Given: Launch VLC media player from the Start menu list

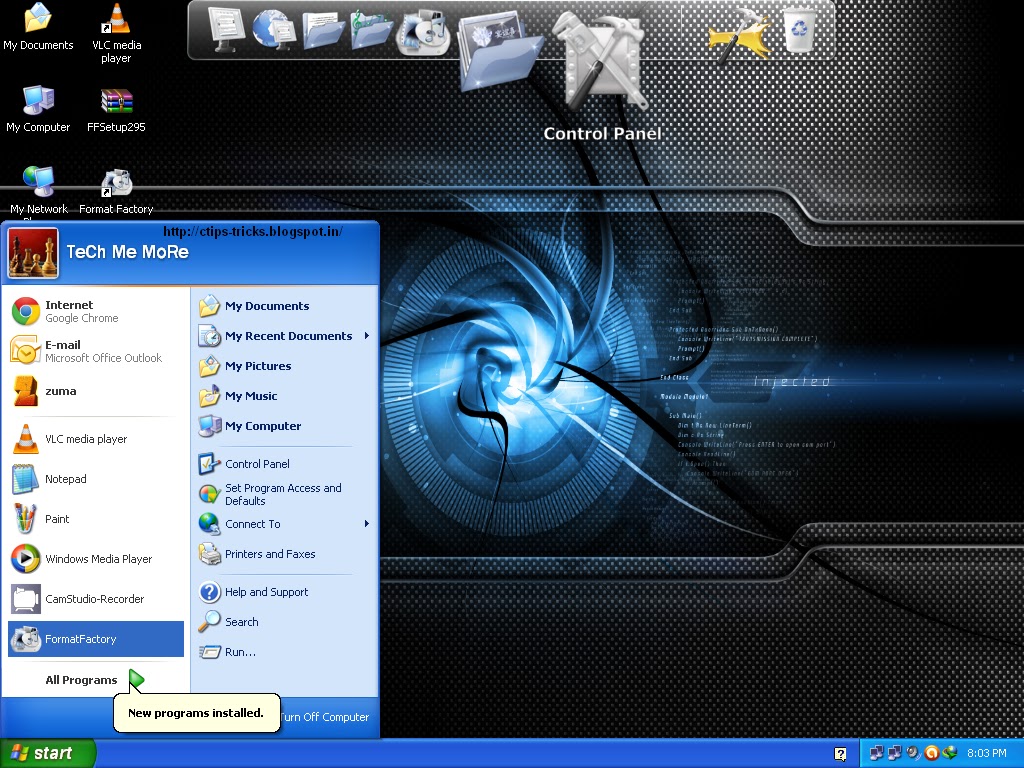Looking at the screenshot, I should click(x=96, y=439).
